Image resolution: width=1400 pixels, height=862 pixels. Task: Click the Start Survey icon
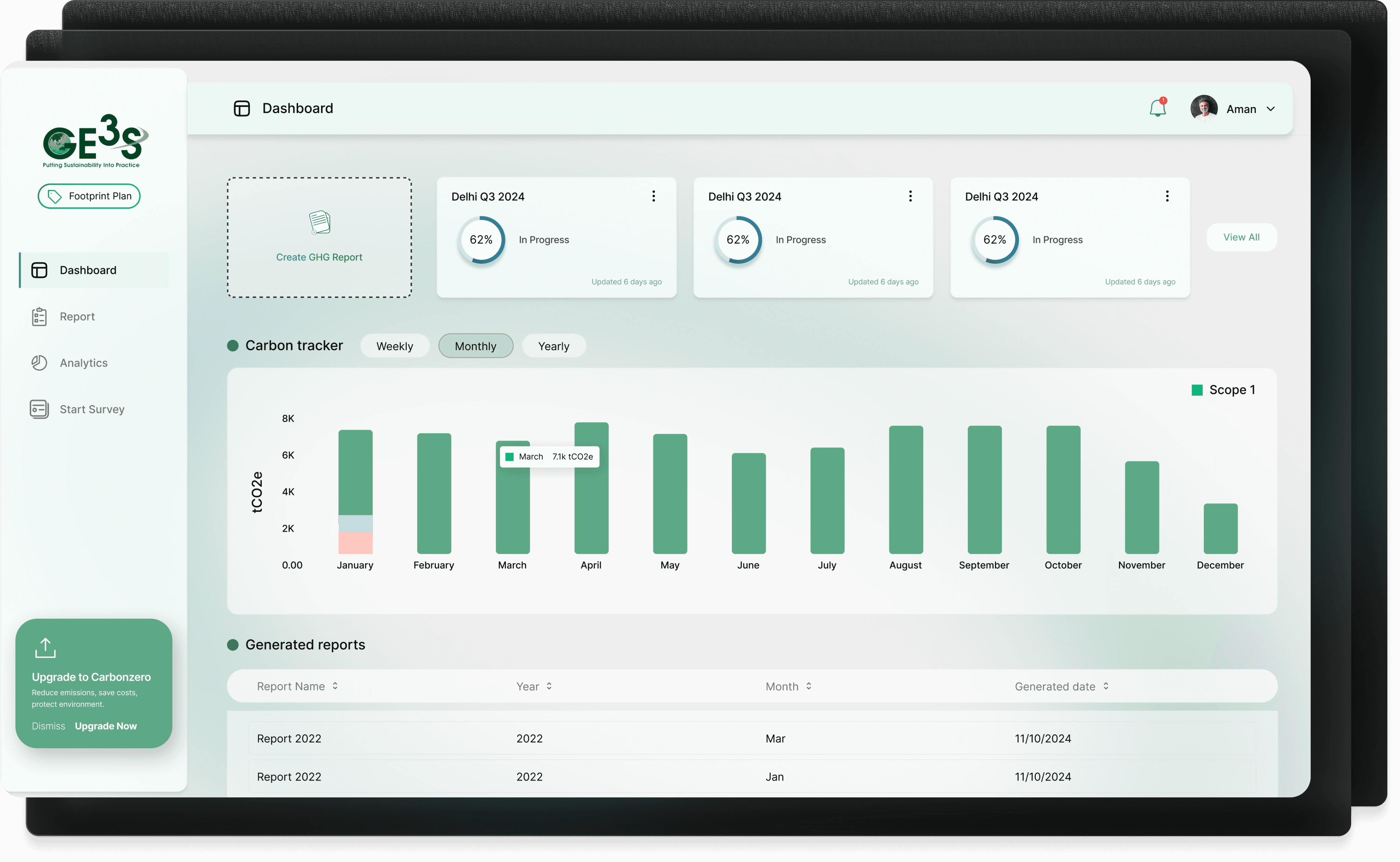tap(39, 409)
